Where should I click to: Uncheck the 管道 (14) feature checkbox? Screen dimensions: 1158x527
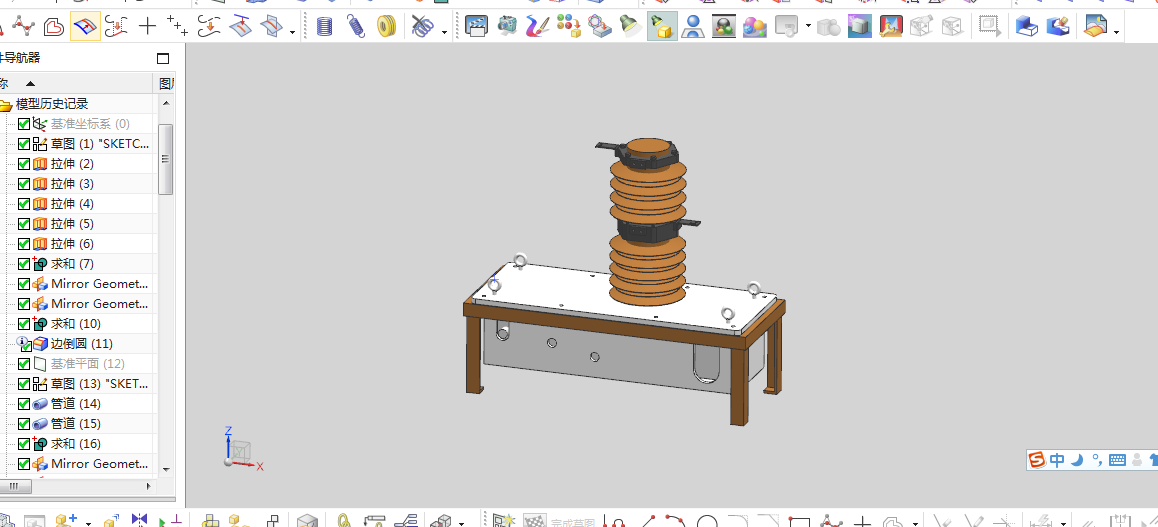(x=24, y=404)
